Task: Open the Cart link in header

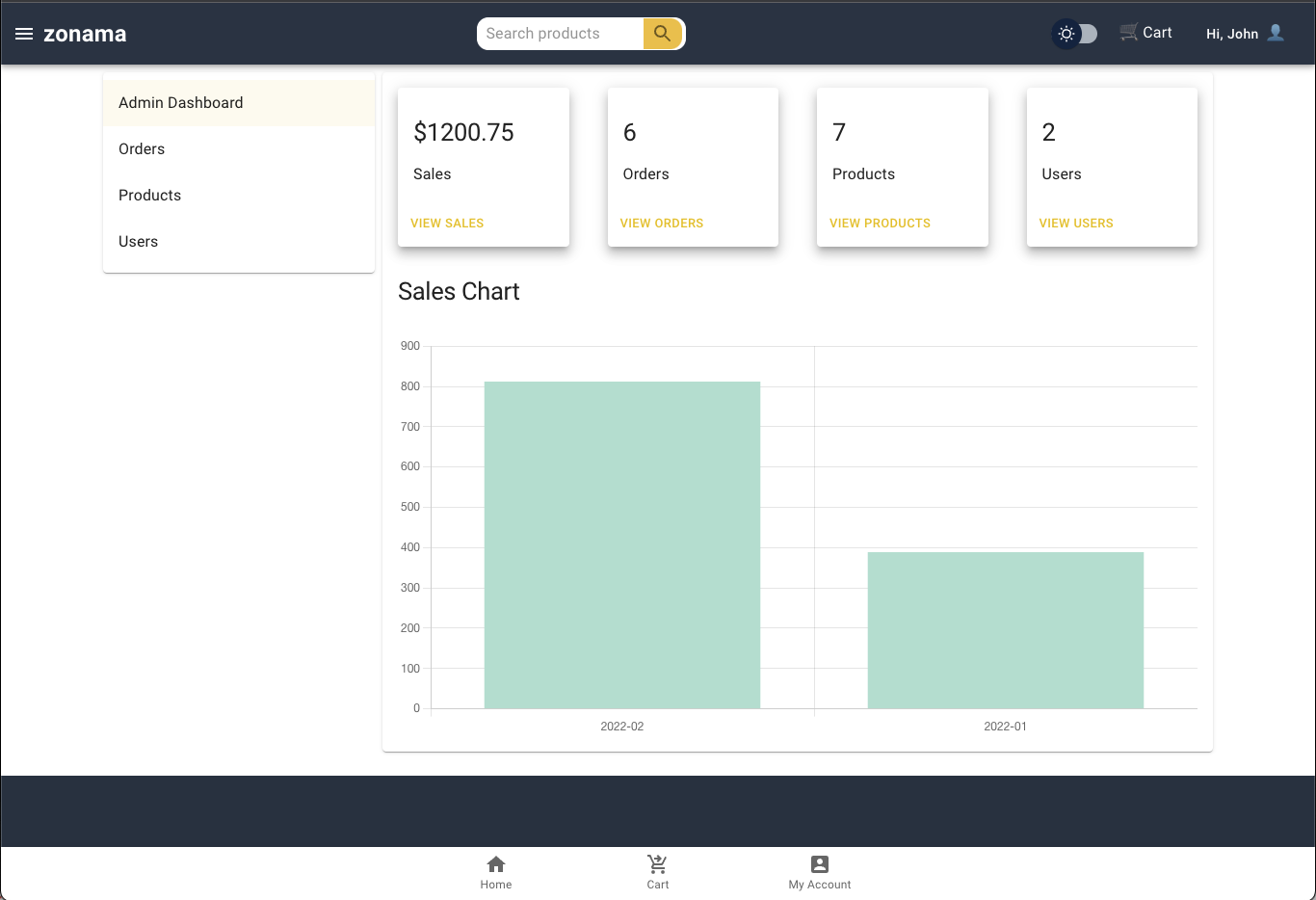Action: click(x=1145, y=33)
